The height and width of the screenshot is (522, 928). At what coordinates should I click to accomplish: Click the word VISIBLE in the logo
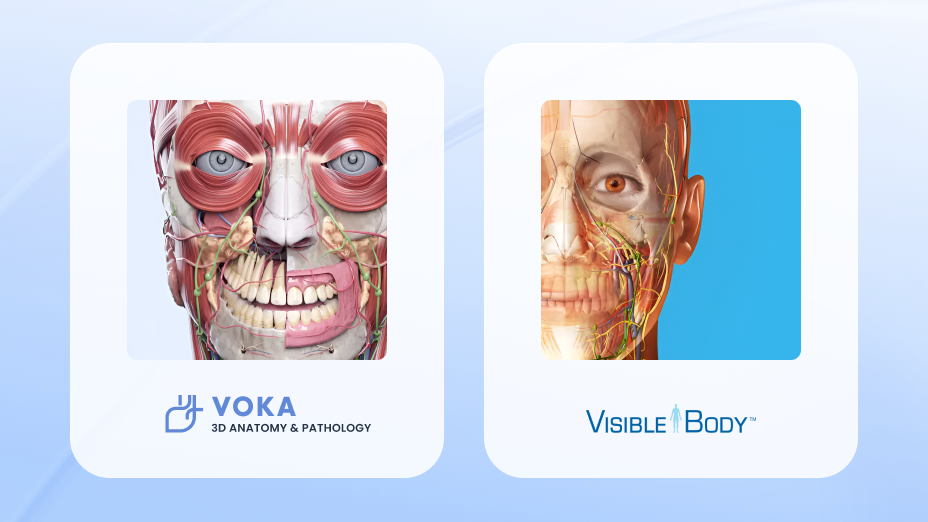coord(626,422)
